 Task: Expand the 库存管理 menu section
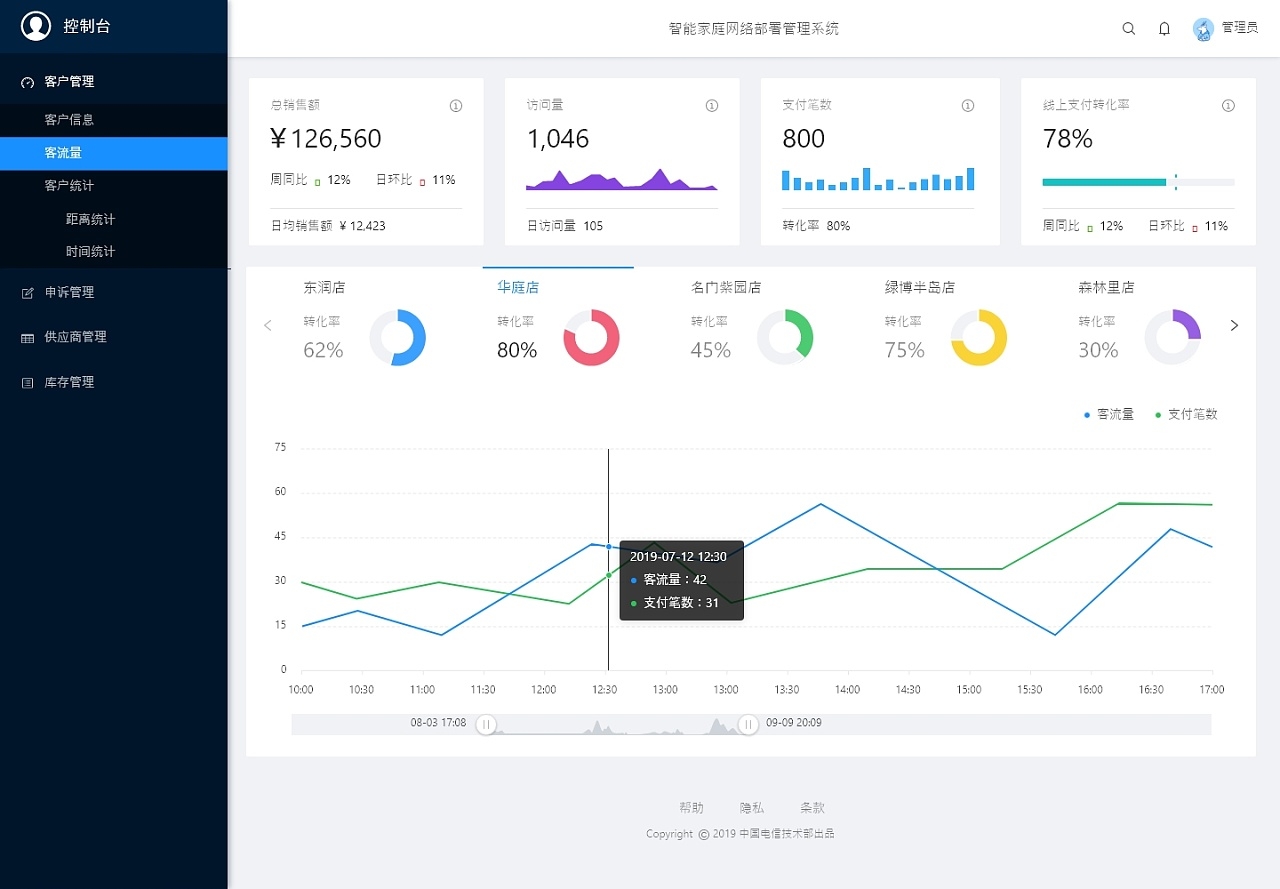click(114, 382)
